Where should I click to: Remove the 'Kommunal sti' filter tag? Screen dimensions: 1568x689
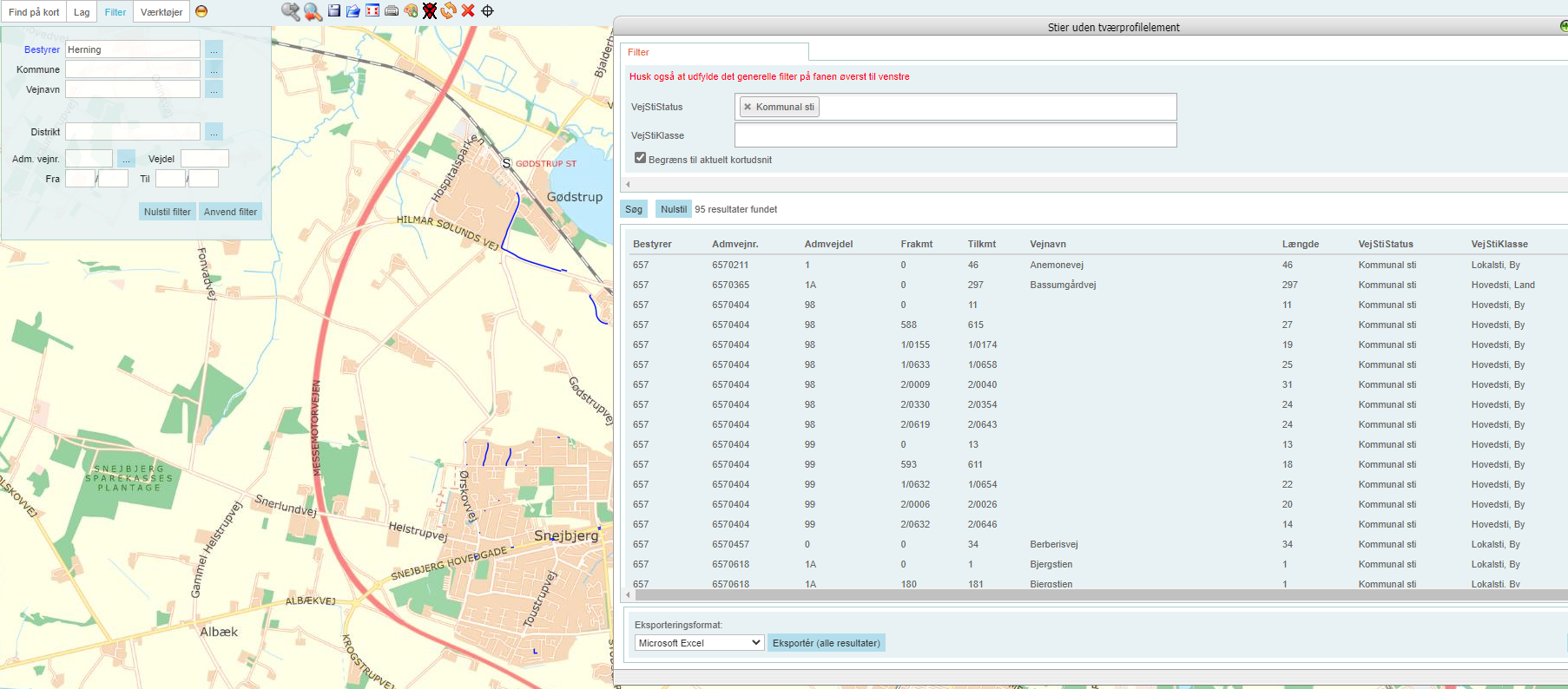click(748, 108)
